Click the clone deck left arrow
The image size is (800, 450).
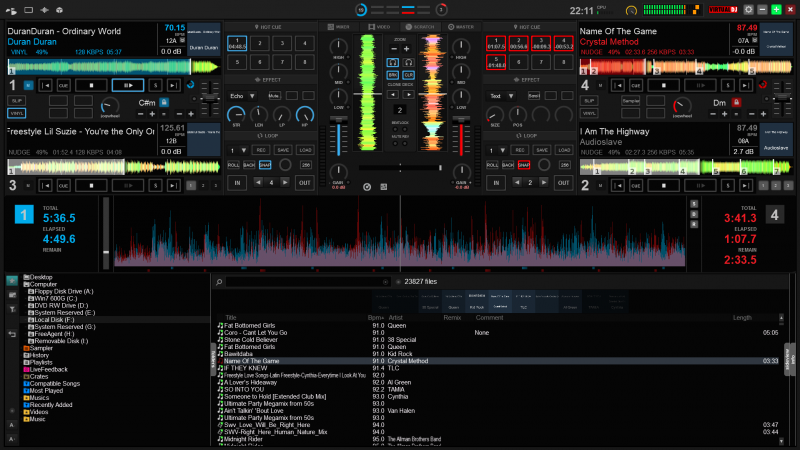(x=392, y=95)
